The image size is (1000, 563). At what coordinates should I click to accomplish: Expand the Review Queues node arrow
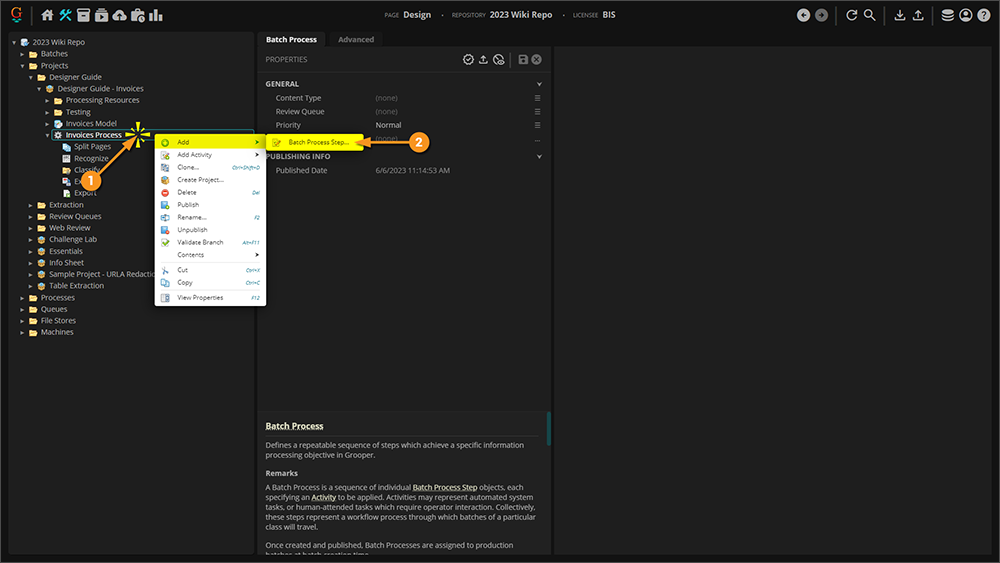[31, 217]
